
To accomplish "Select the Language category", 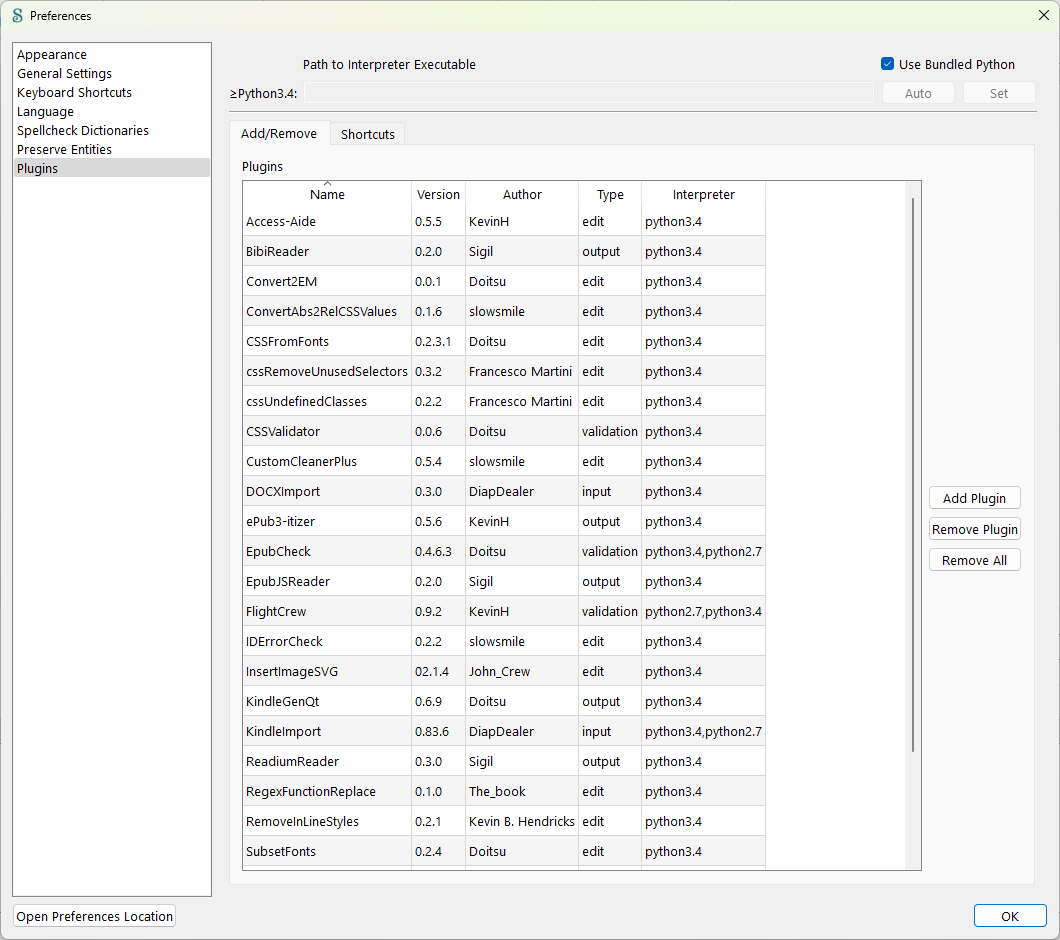I will pyautogui.click(x=112, y=112).
